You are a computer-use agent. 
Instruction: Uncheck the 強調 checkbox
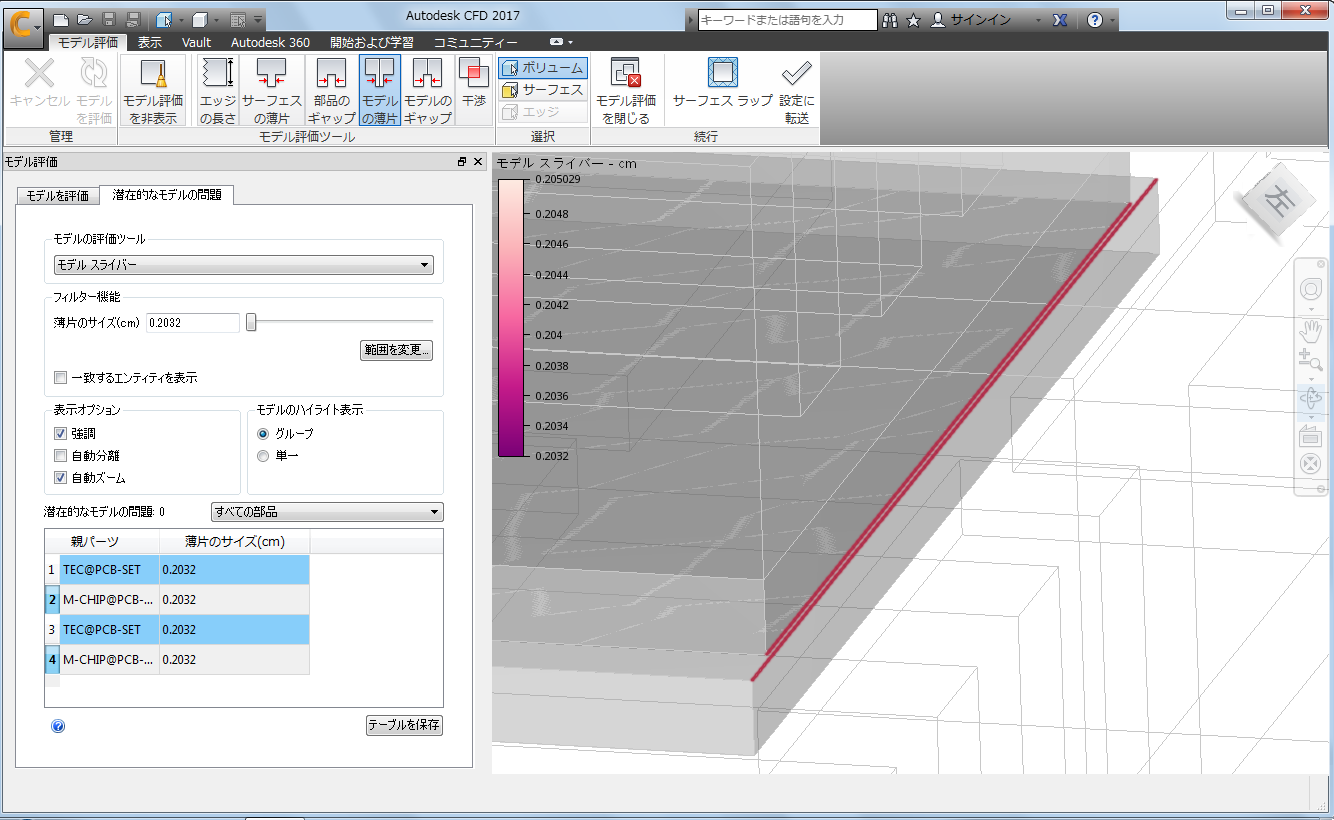(61, 434)
